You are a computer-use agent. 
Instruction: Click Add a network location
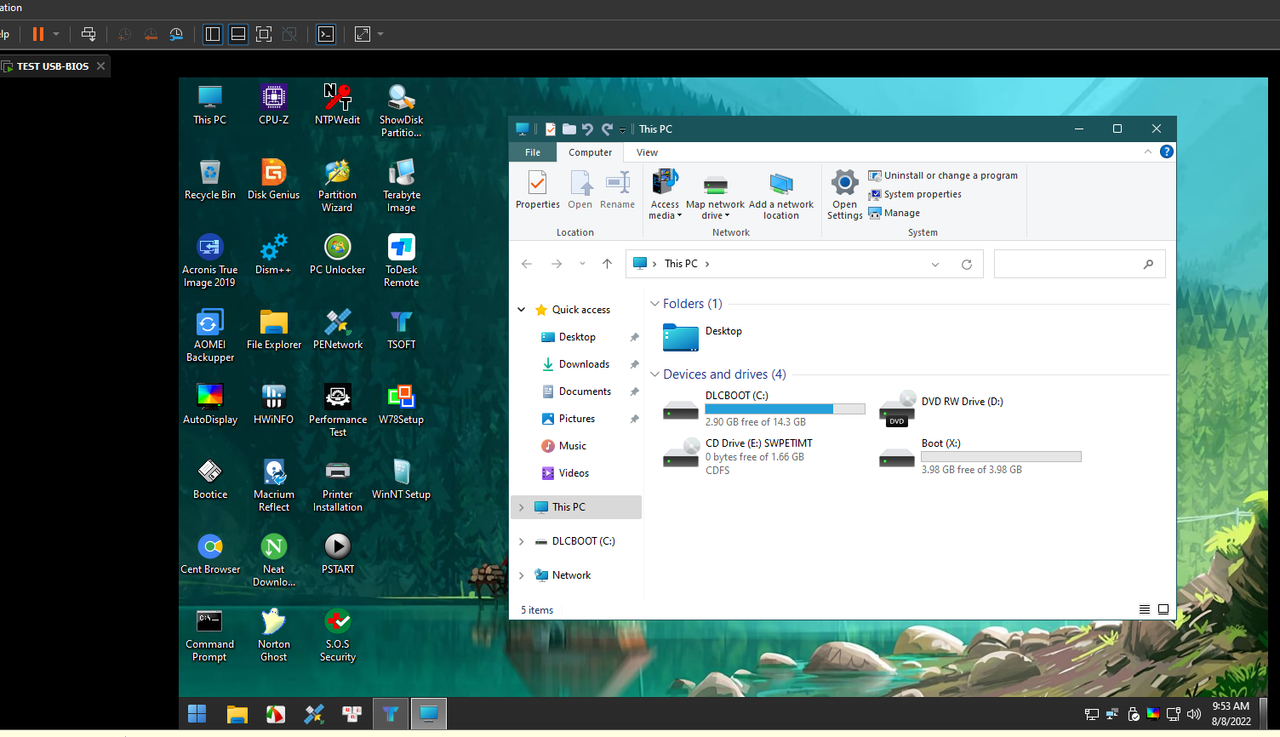click(781, 195)
